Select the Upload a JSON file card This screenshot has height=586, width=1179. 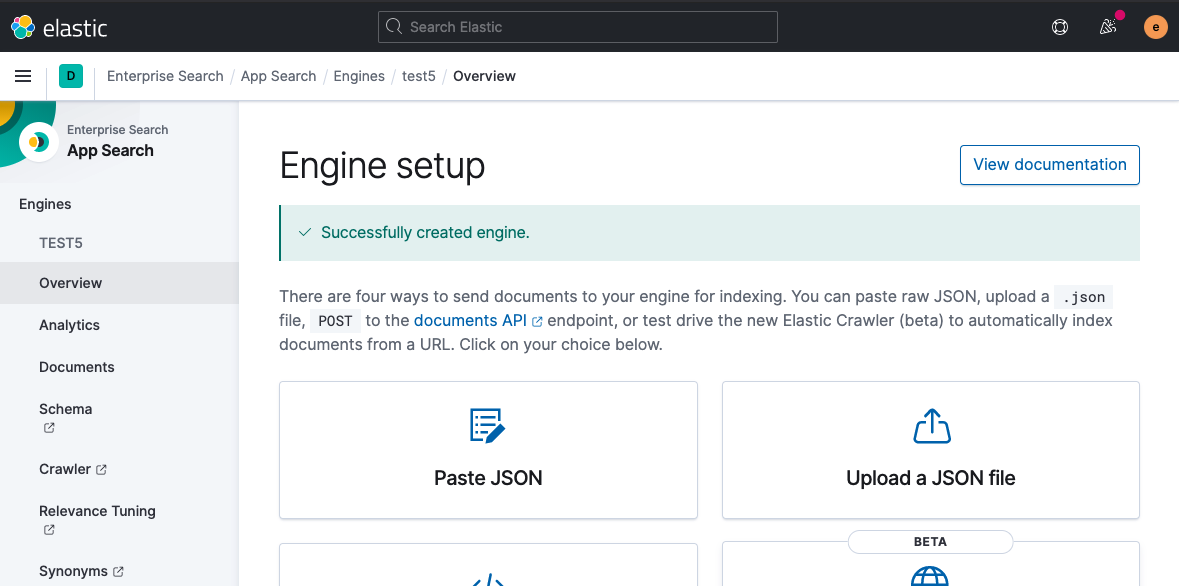click(x=931, y=450)
